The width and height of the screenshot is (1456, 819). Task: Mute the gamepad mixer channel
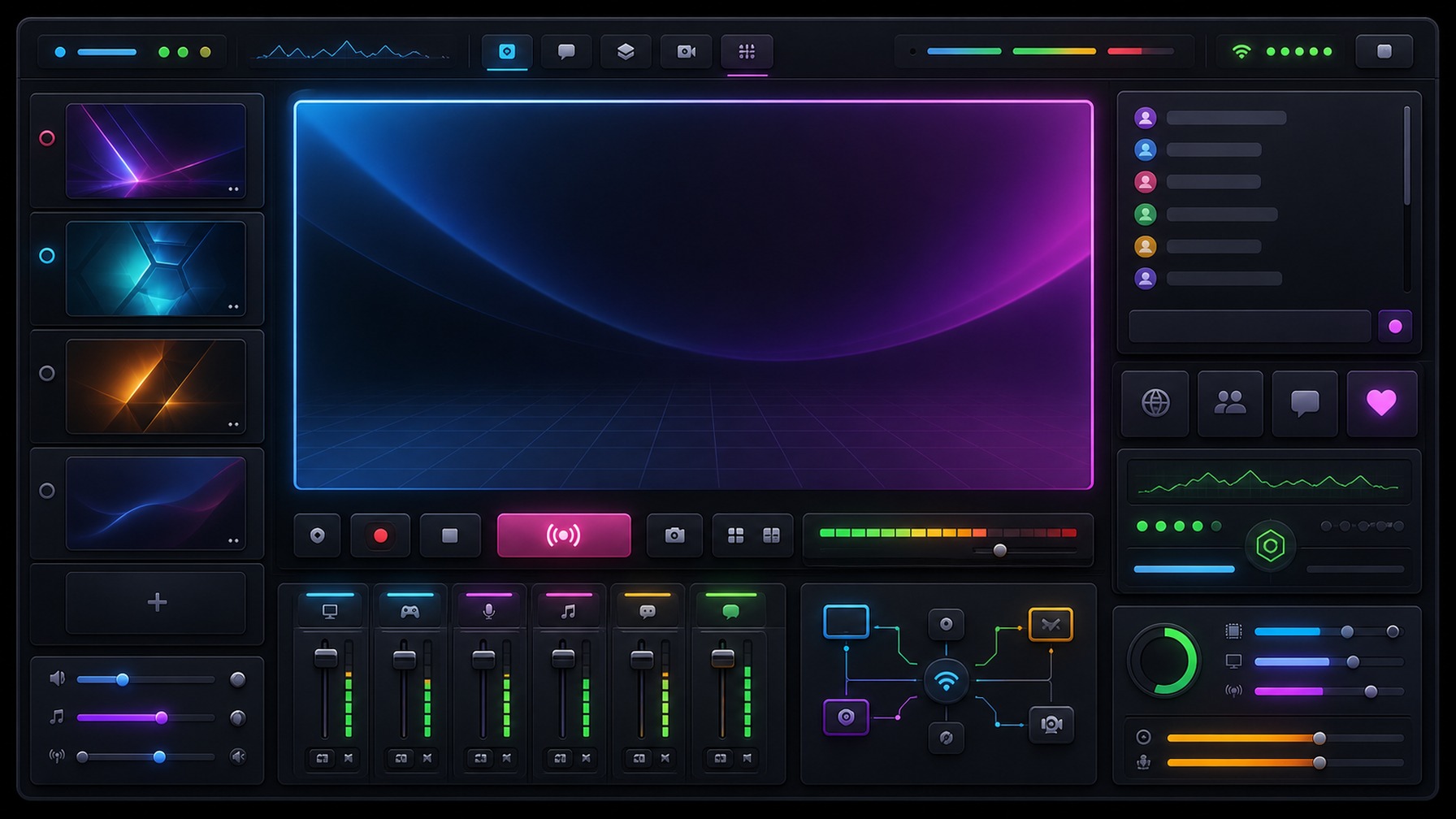coord(427,758)
